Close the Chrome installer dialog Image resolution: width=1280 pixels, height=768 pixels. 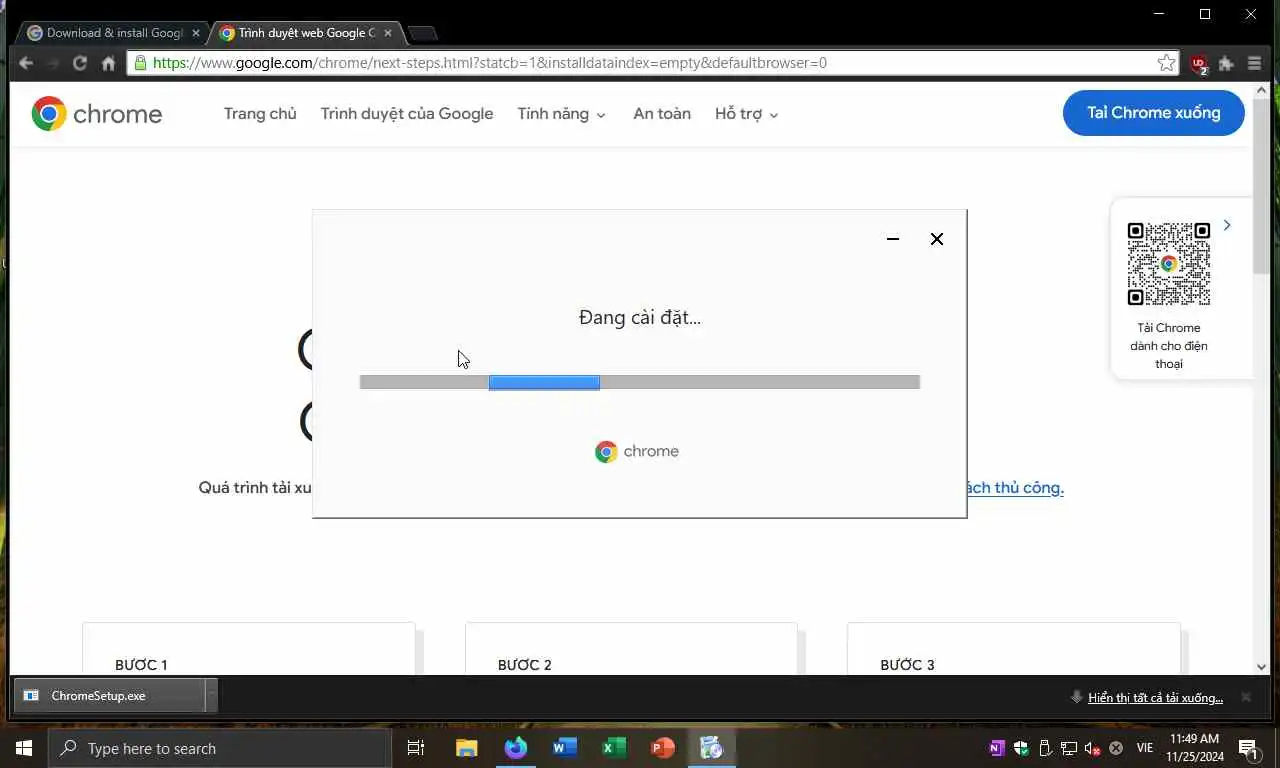(x=937, y=239)
